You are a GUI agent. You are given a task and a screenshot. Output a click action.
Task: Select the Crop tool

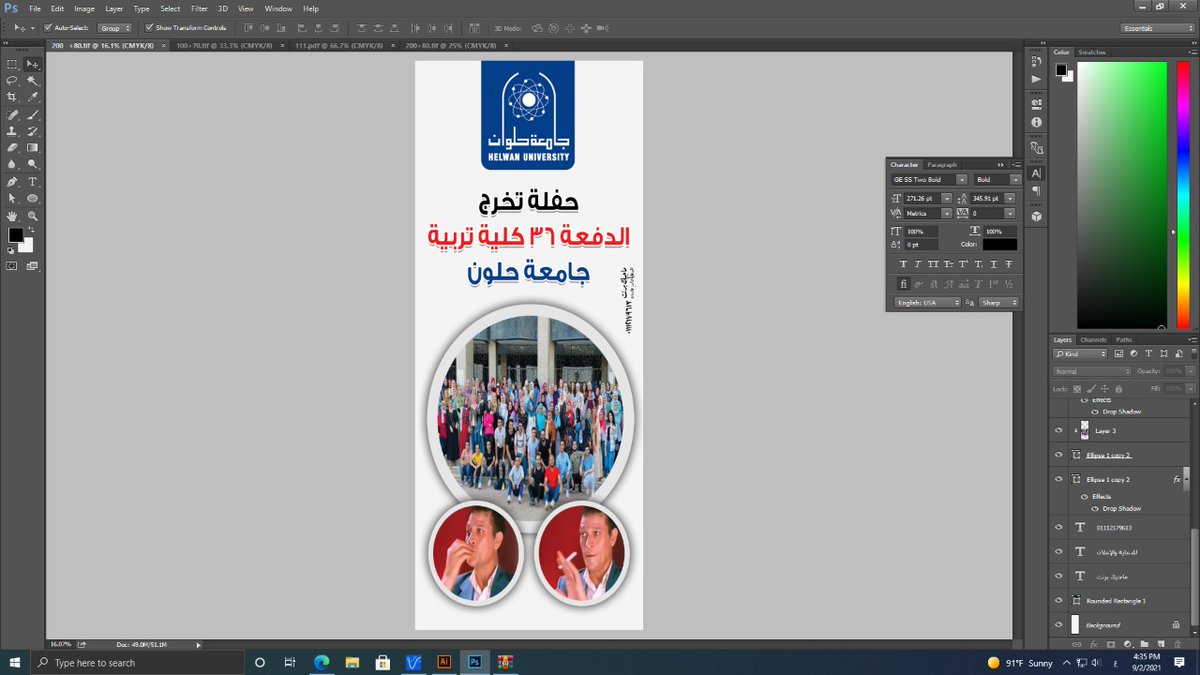[x=13, y=97]
